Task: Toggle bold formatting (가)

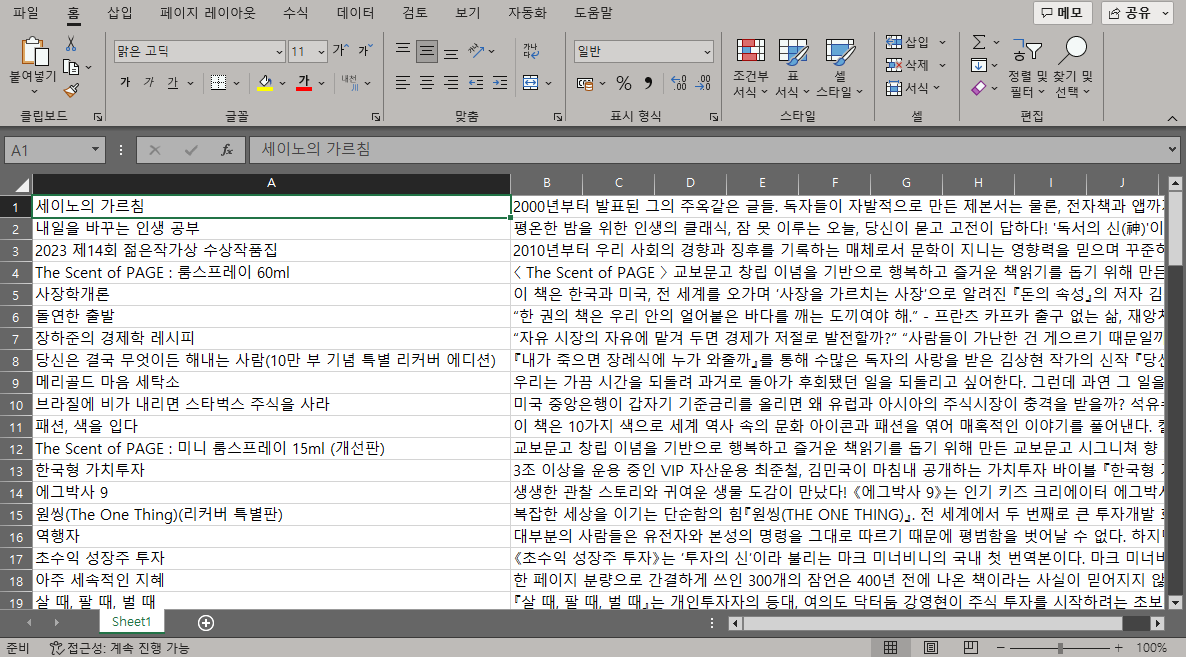Action: [x=125, y=82]
